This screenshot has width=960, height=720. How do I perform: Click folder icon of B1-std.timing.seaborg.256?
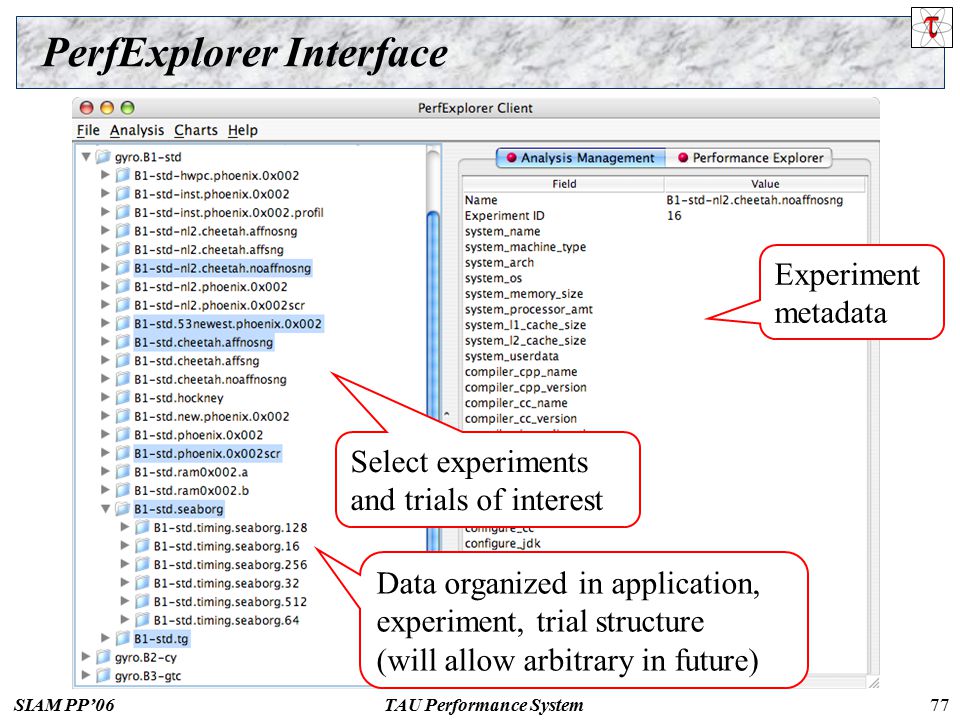coord(143,564)
